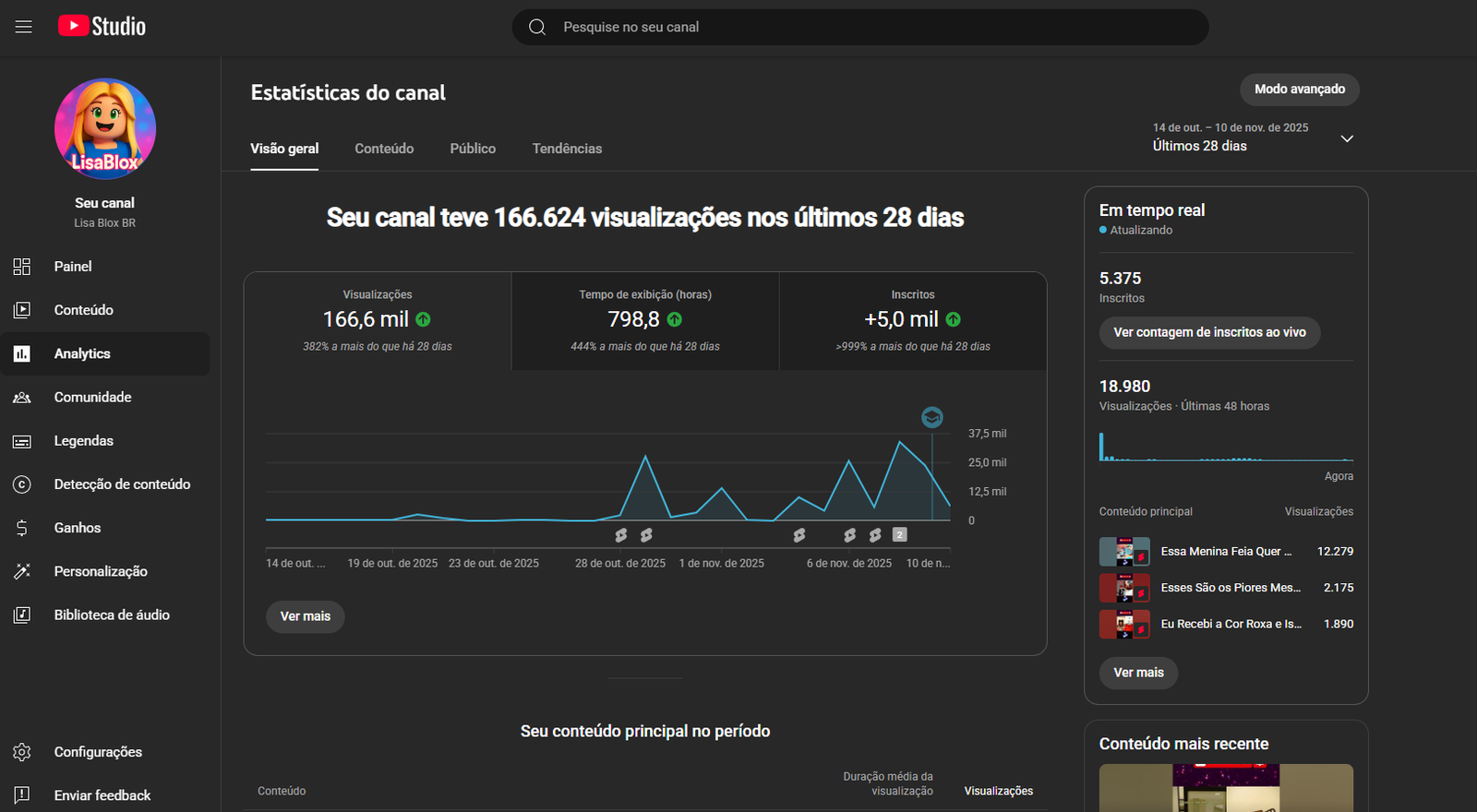Open the hamburger menu icon
The height and width of the screenshot is (812, 1477).
pos(23,27)
